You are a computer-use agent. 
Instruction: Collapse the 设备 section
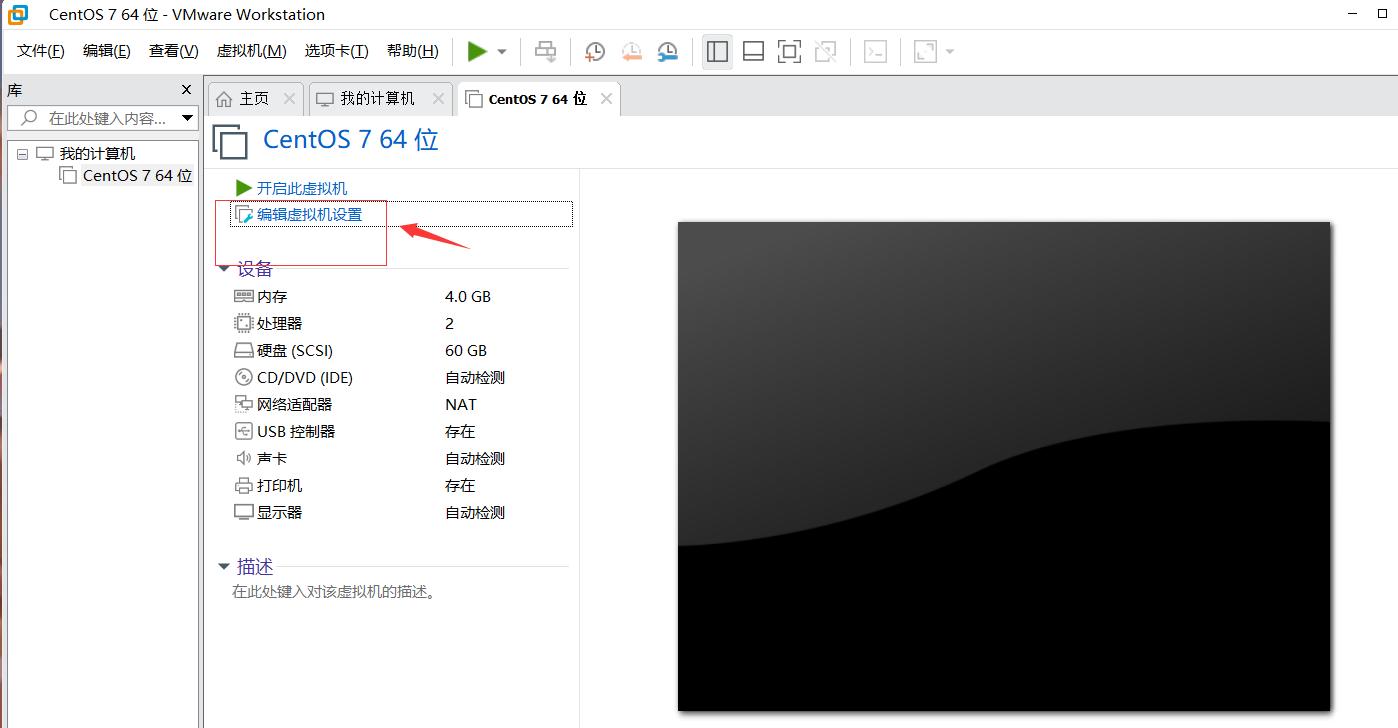(224, 267)
